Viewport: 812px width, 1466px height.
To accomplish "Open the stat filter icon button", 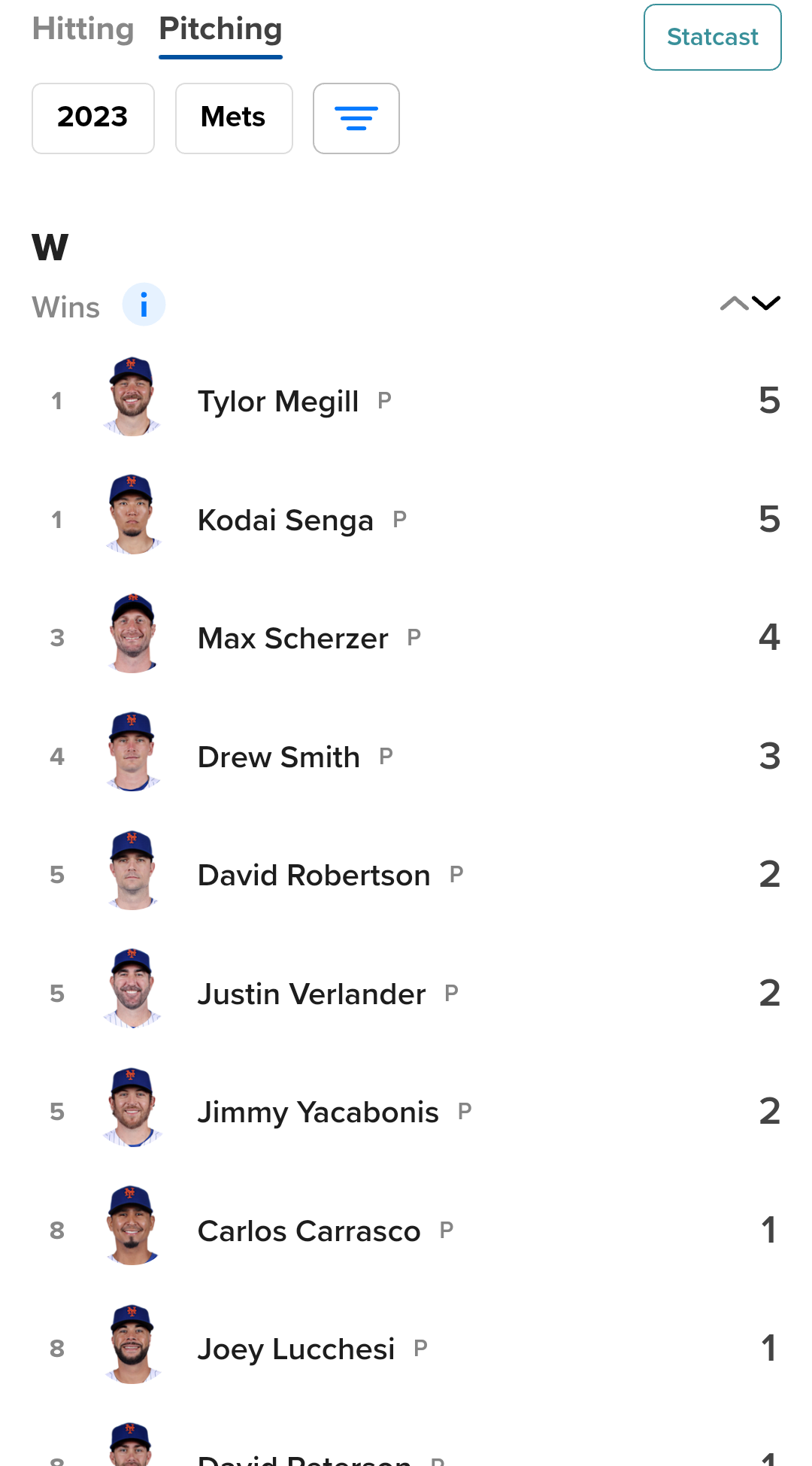I will click(x=356, y=118).
